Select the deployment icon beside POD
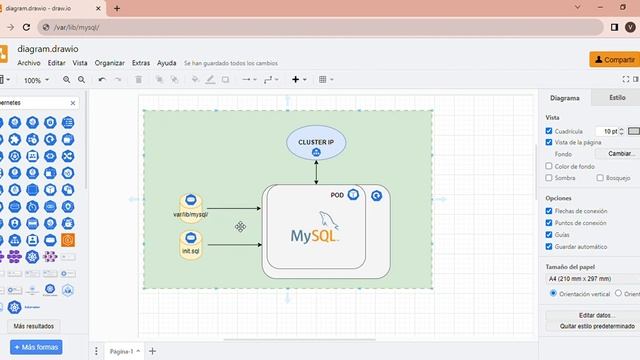Image resolution: width=640 pixels, height=360 pixels. 376,196
